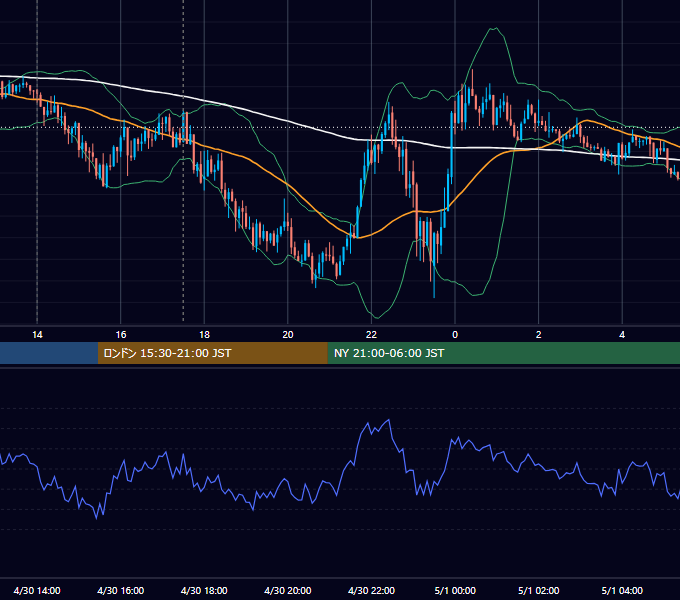Click the 4 hour label on price chart axis
Image resolution: width=680 pixels, height=600 pixels.
[622, 335]
